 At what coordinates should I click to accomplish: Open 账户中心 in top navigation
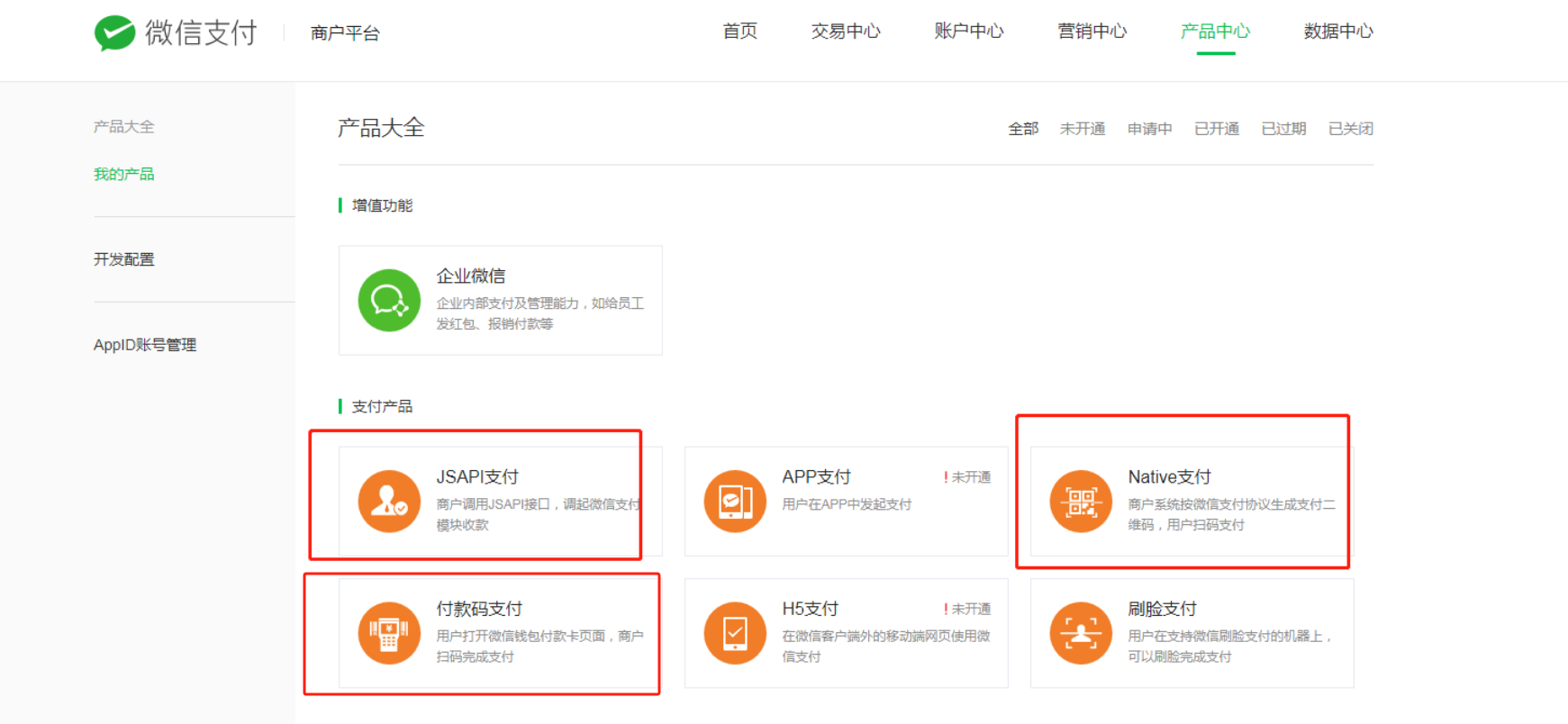pos(969,32)
